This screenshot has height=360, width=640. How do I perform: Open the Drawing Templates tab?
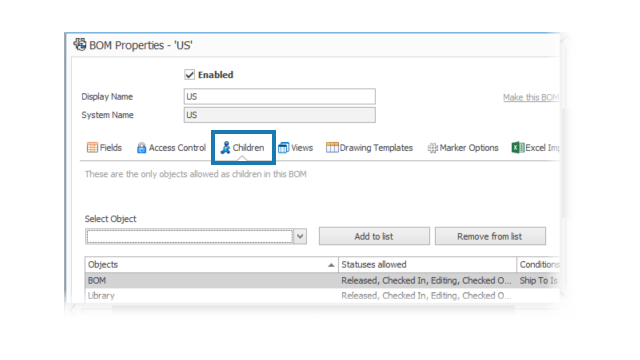tap(369, 147)
